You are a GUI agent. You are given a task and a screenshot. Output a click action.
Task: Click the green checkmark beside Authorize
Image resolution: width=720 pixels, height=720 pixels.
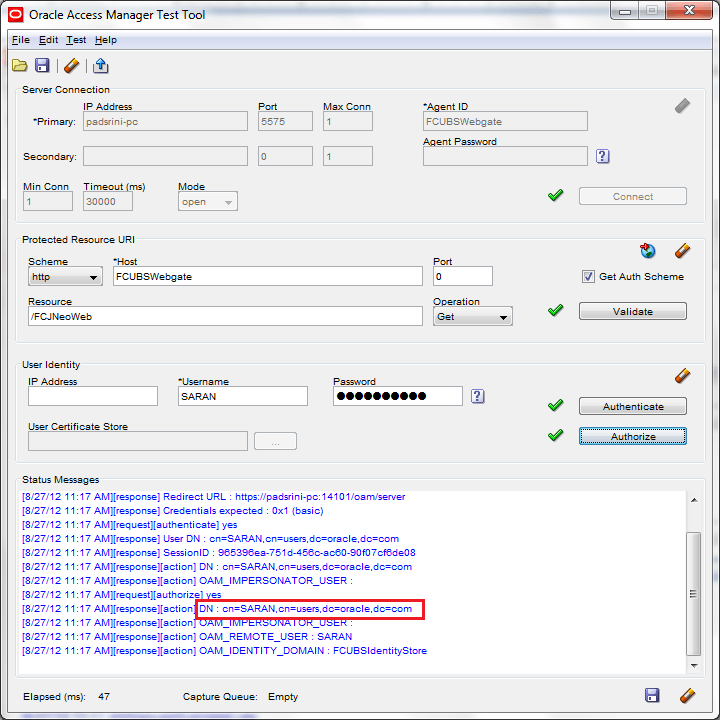(x=555, y=435)
